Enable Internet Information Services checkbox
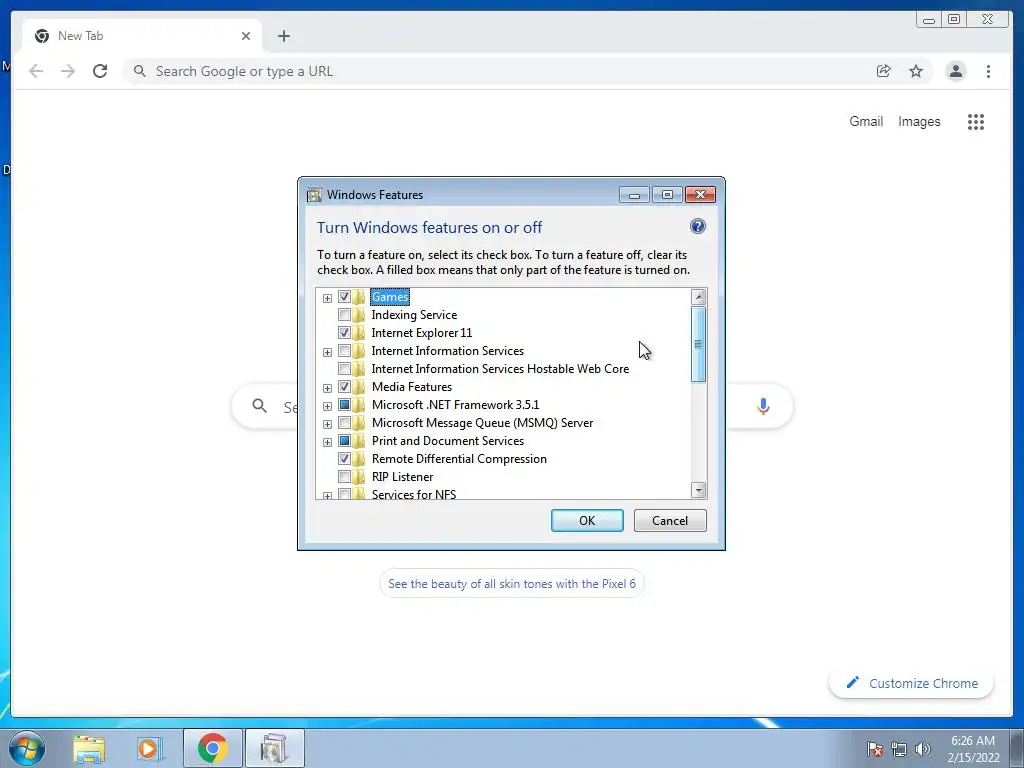The image size is (1024, 768). click(x=344, y=351)
